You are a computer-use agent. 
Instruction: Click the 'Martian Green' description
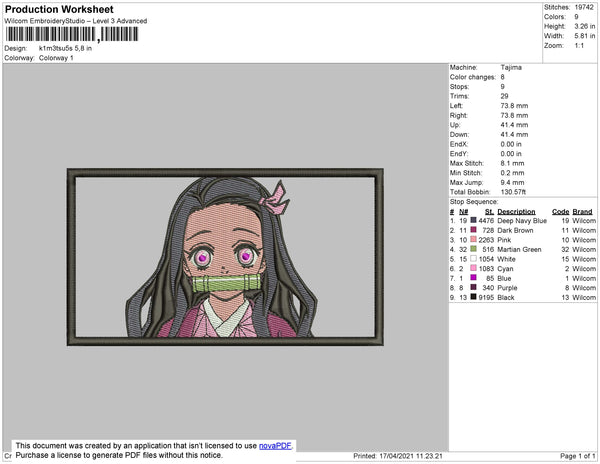coord(519,249)
